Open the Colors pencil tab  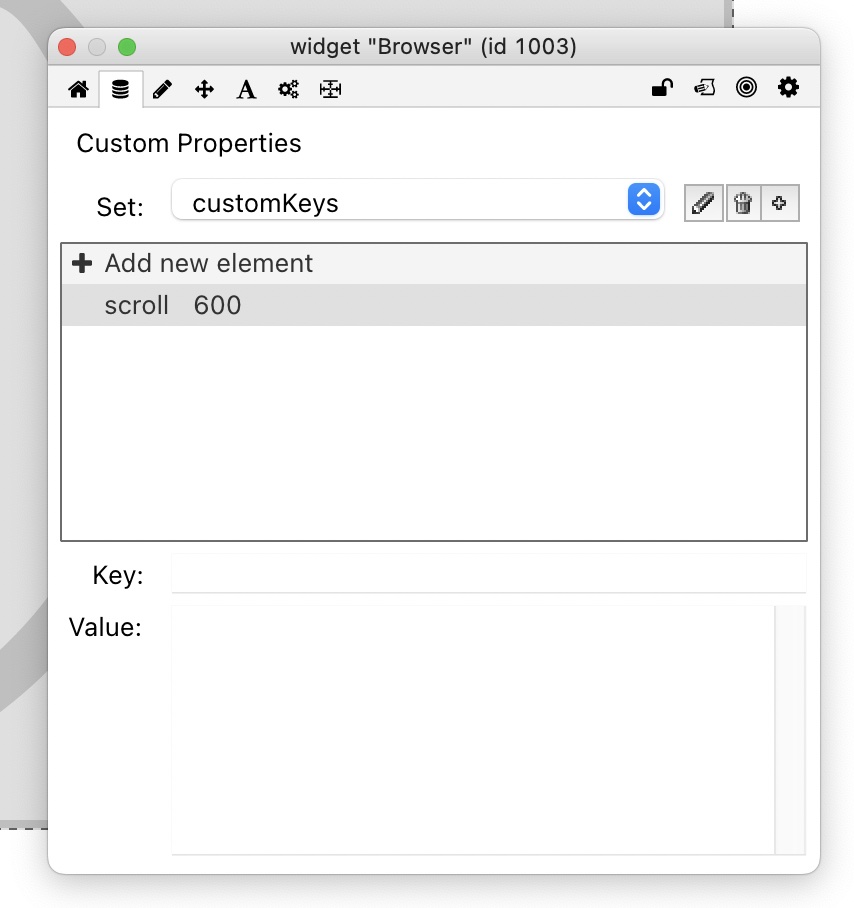pos(162,89)
